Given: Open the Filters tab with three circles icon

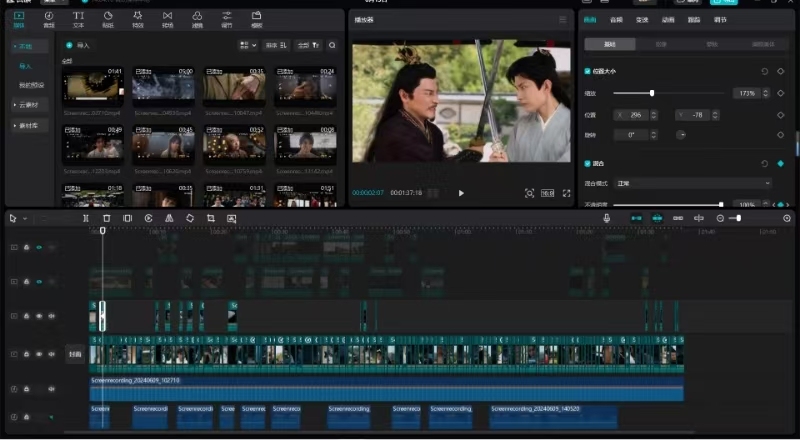Looking at the screenshot, I should [x=197, y=19].
